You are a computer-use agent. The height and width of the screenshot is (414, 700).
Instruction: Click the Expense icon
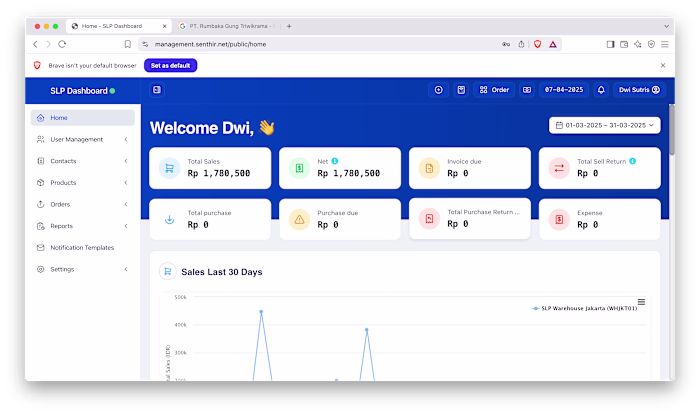point(559,220)
